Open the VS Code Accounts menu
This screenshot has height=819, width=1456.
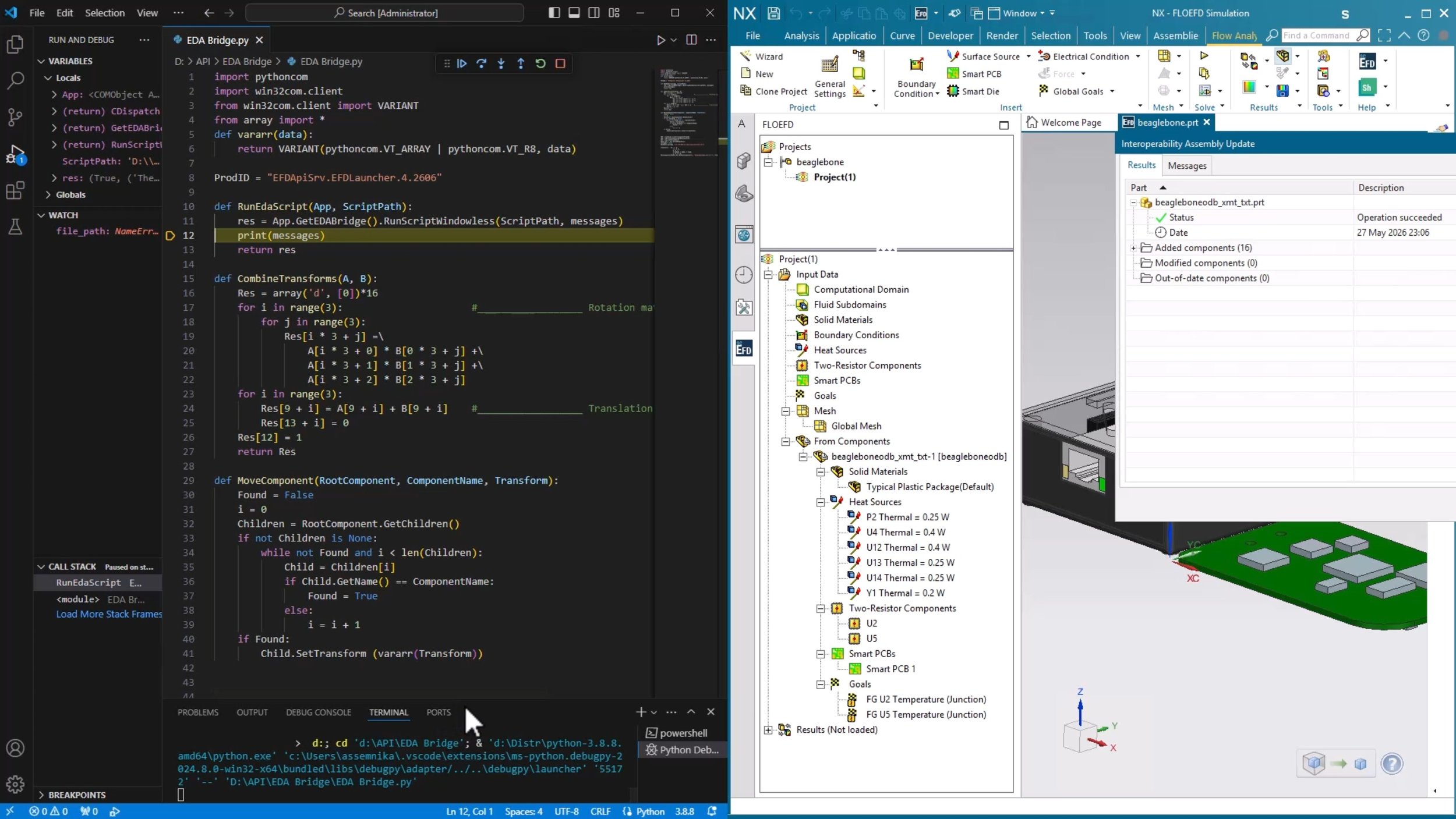pos(15,748)
